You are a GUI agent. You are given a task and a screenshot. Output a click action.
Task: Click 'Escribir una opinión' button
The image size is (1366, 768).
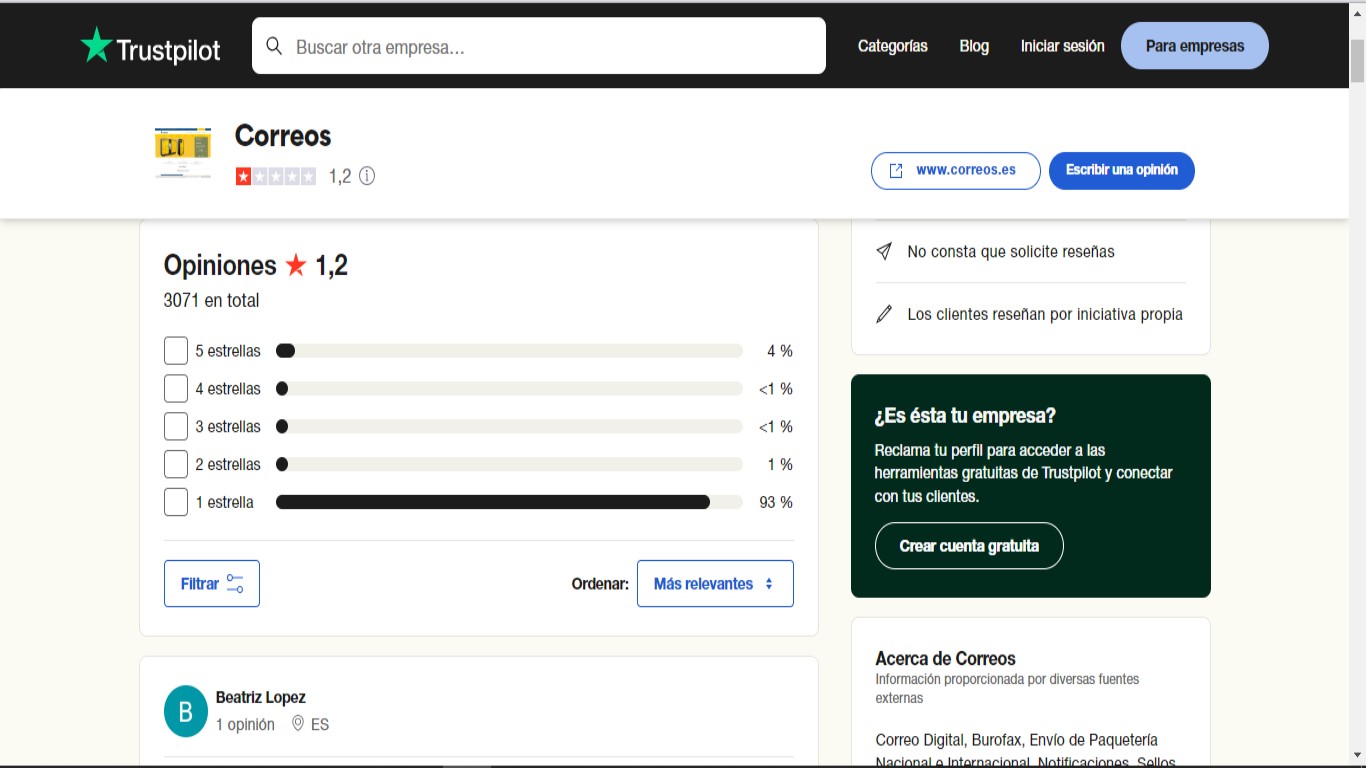1122,170
